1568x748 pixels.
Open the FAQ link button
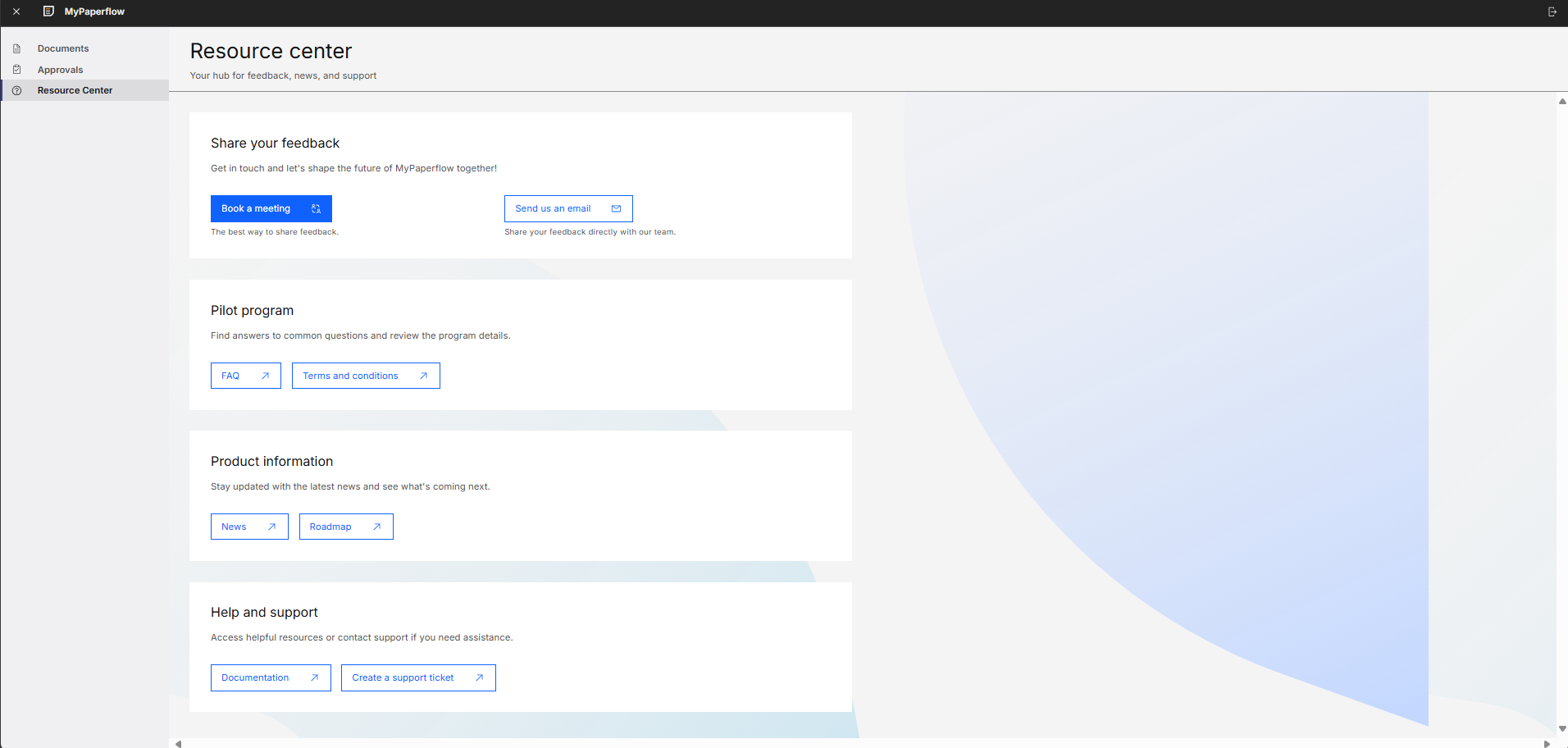(246, 376)
